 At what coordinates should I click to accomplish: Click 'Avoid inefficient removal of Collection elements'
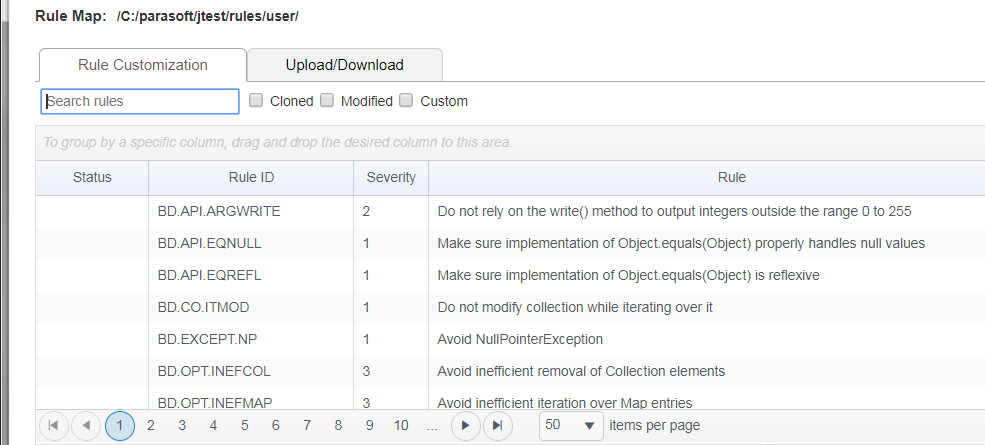pos(581,371)
